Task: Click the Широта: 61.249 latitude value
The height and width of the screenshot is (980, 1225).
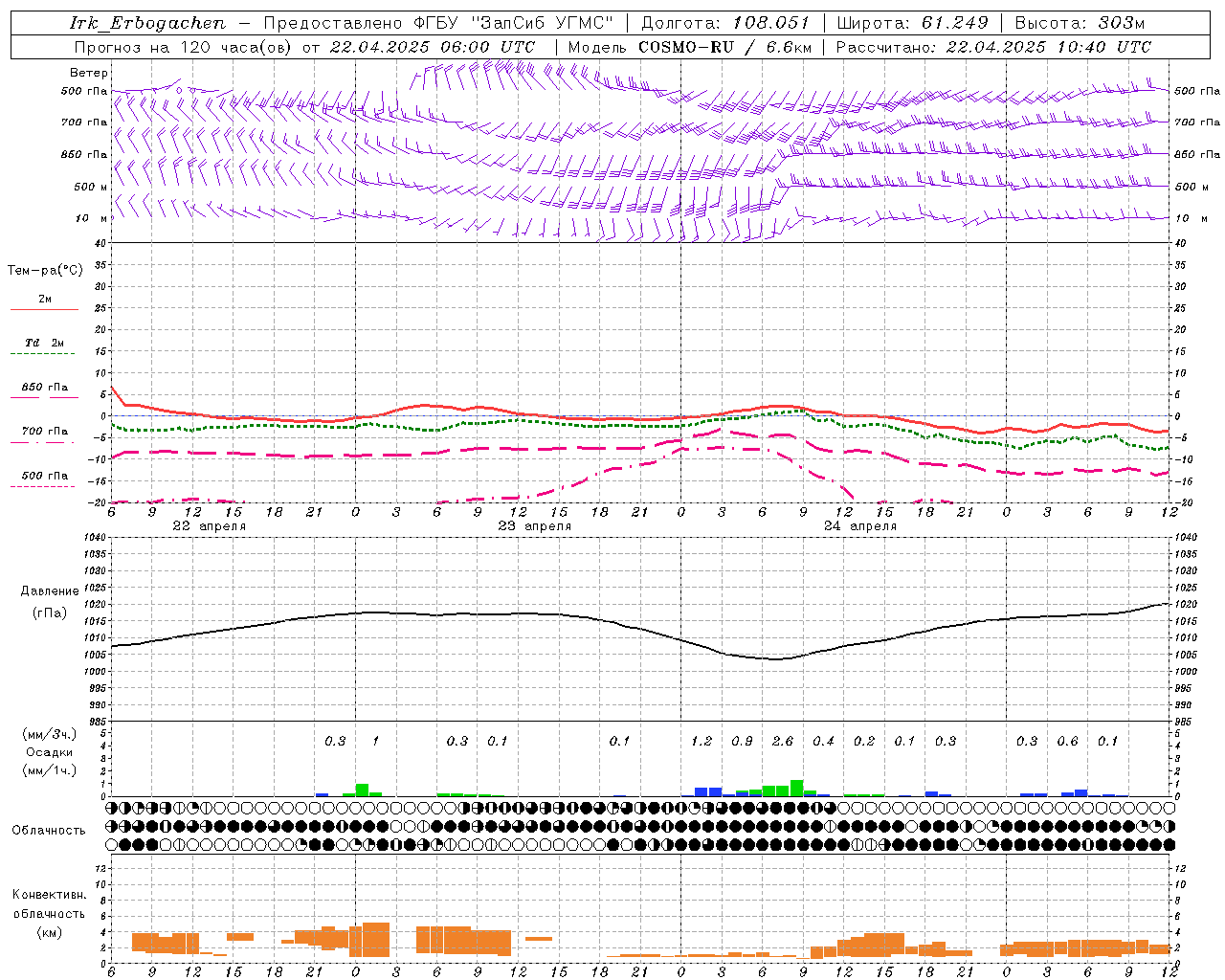Action: click(x=912, y=23)
